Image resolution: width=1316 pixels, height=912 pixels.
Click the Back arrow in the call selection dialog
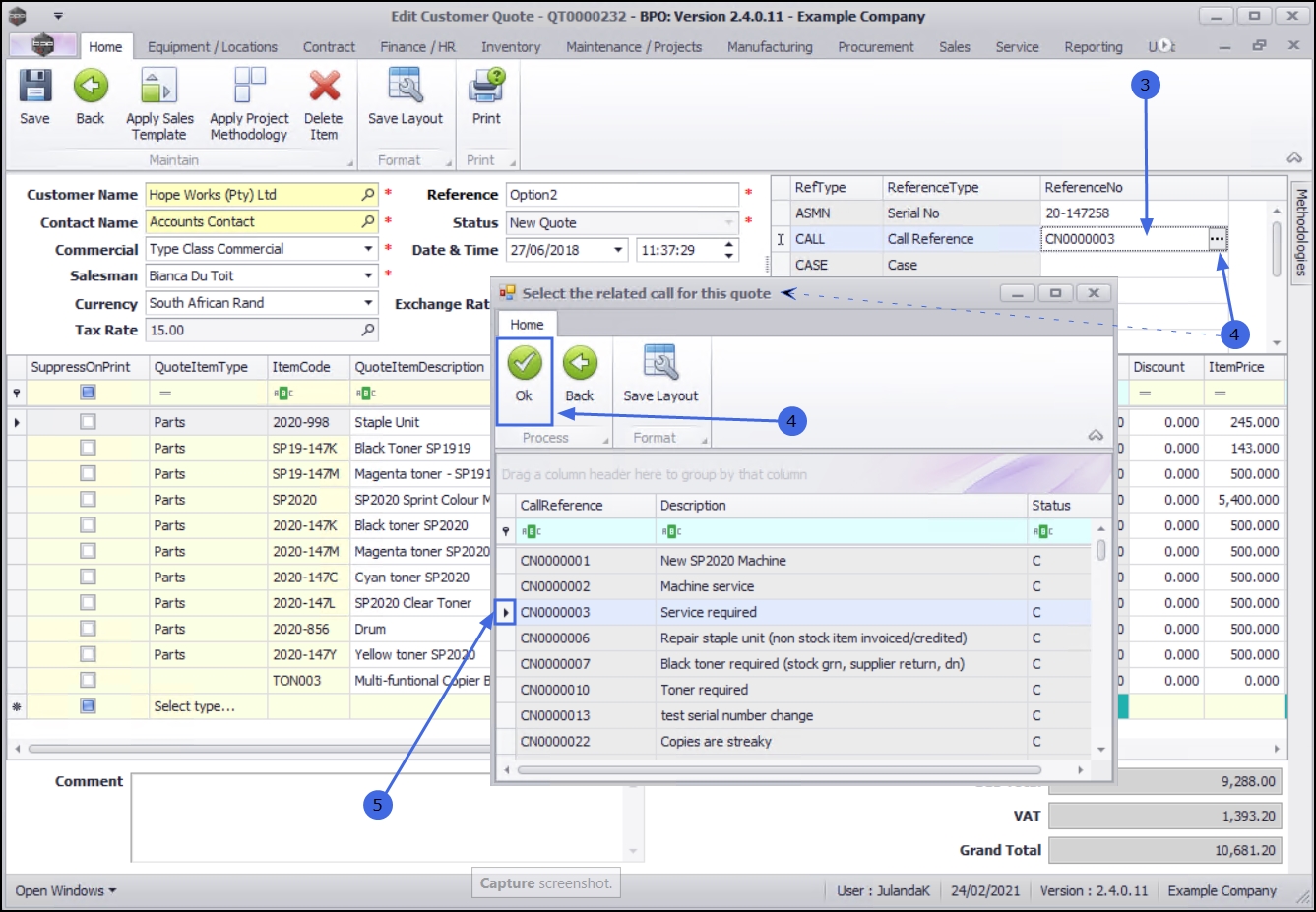580,365
